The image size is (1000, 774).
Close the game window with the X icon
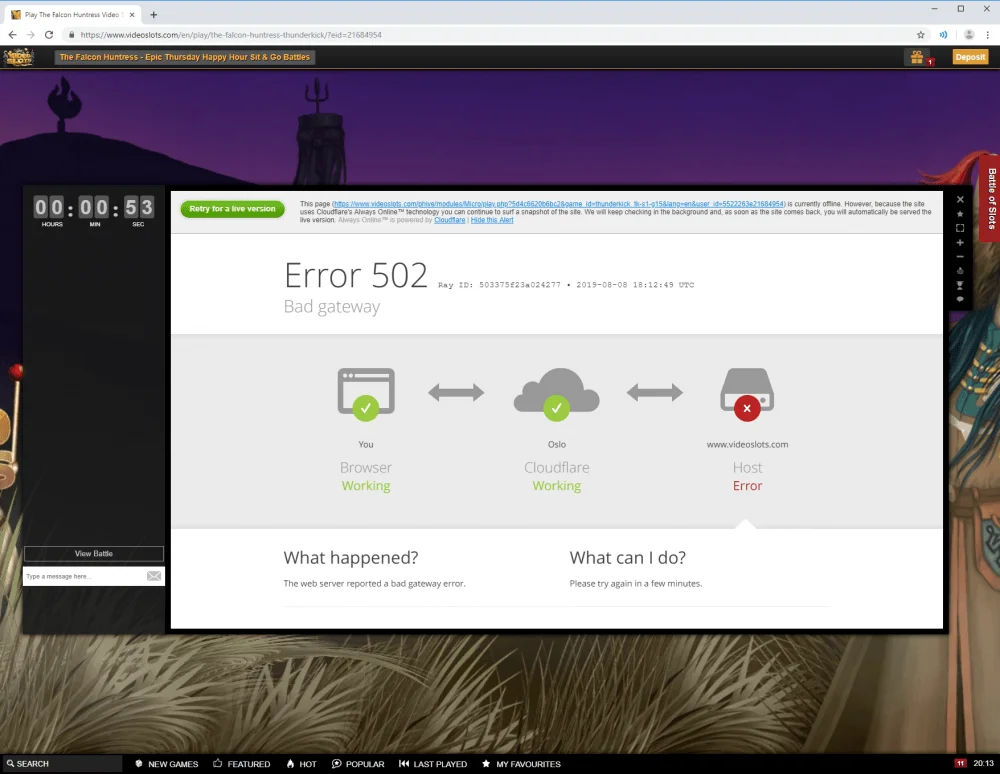pyautogui.click(x=960, y=200)
